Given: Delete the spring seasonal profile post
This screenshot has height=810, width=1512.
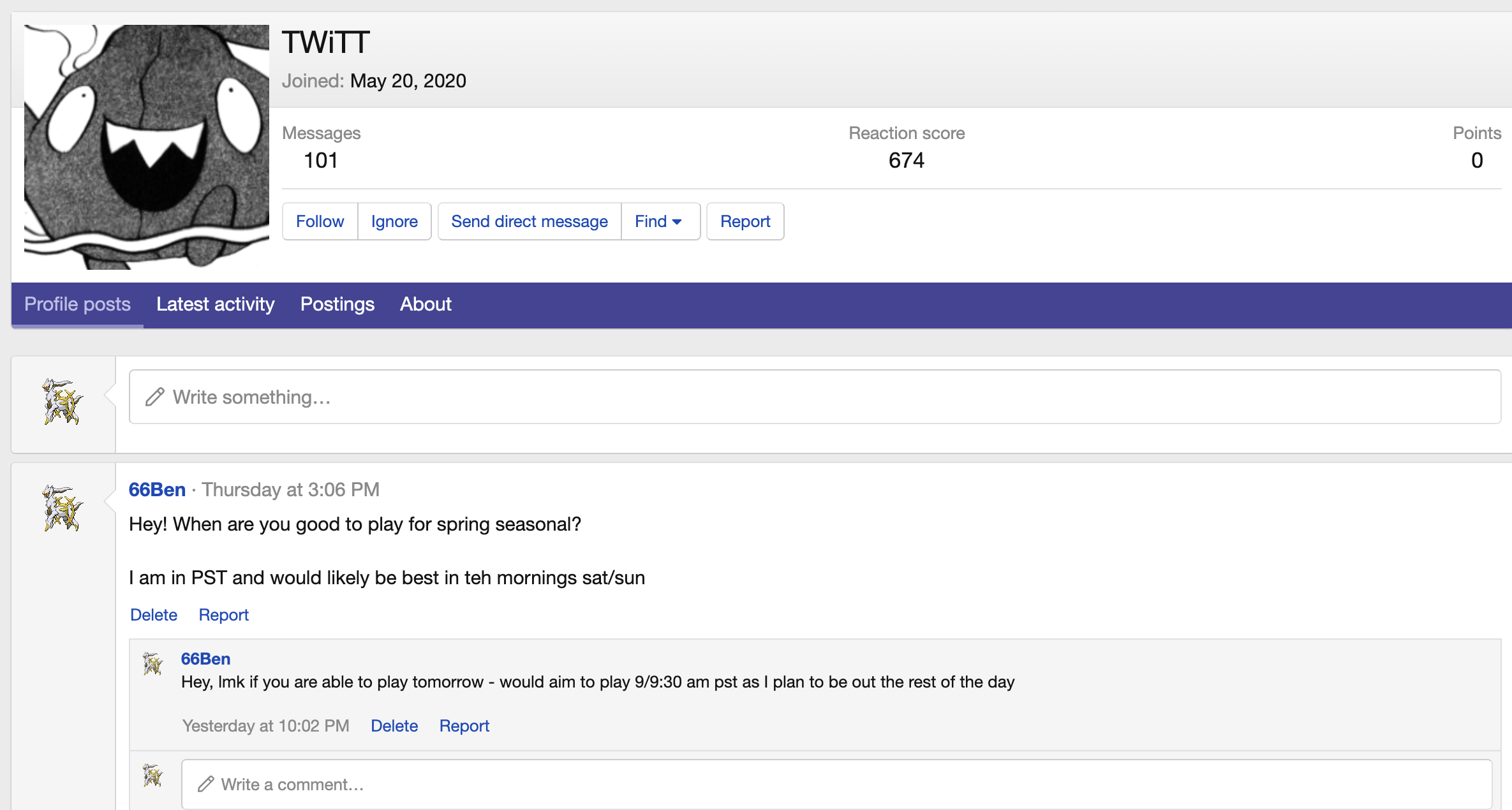Looking at the screenshot, I should [154, 615].
